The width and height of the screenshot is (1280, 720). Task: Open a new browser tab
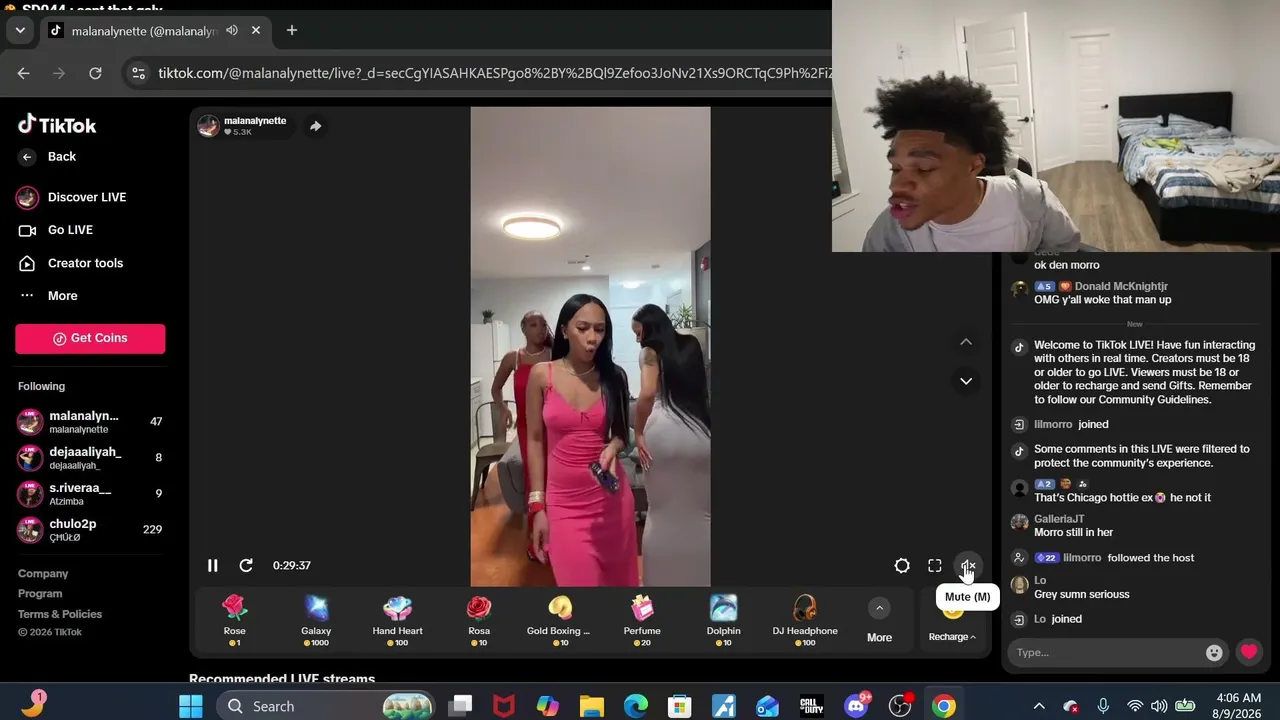292,31
